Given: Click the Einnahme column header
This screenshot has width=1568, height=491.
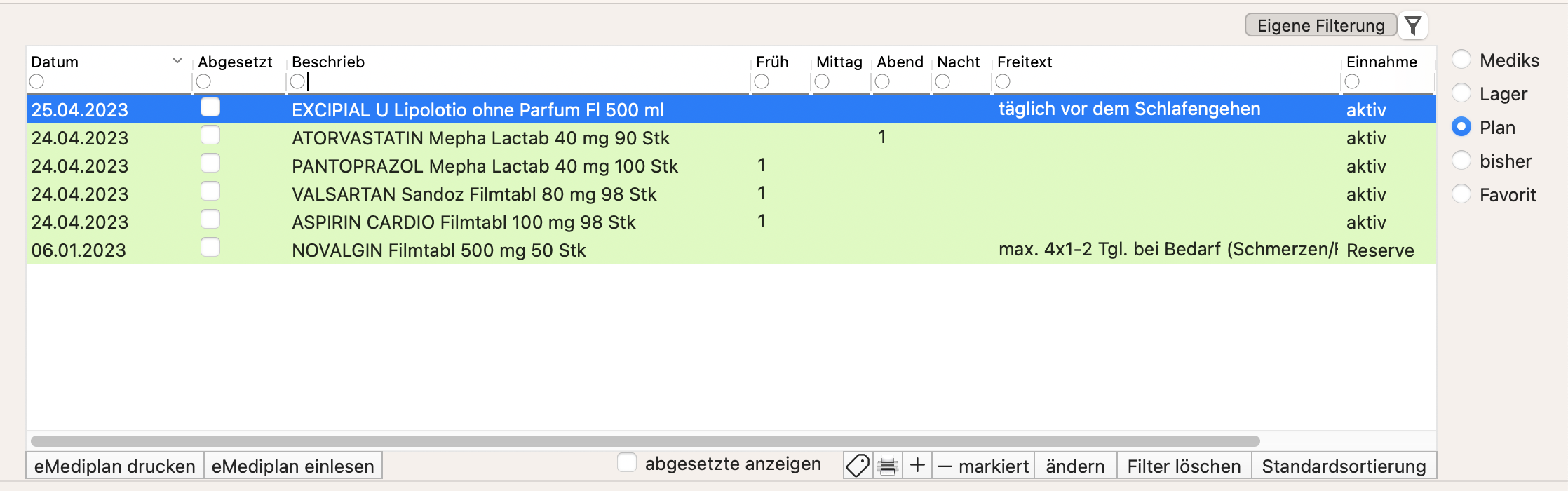Looking at the screenshot, I should (1381, 62).
